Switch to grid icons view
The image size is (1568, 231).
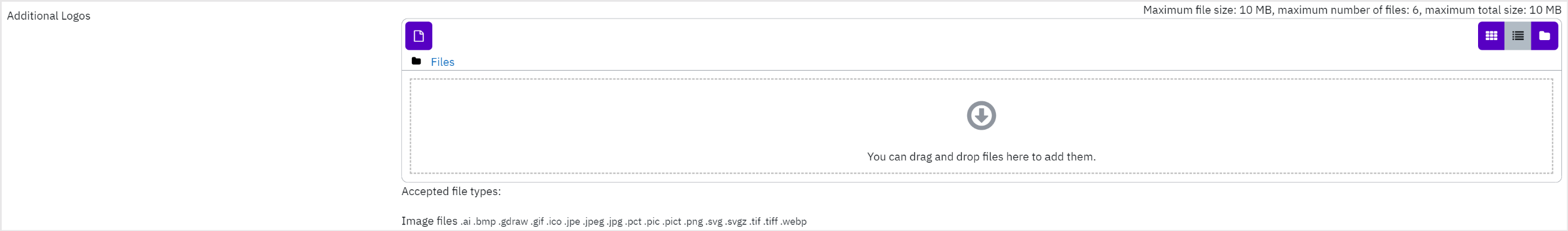pos(1491,36)
